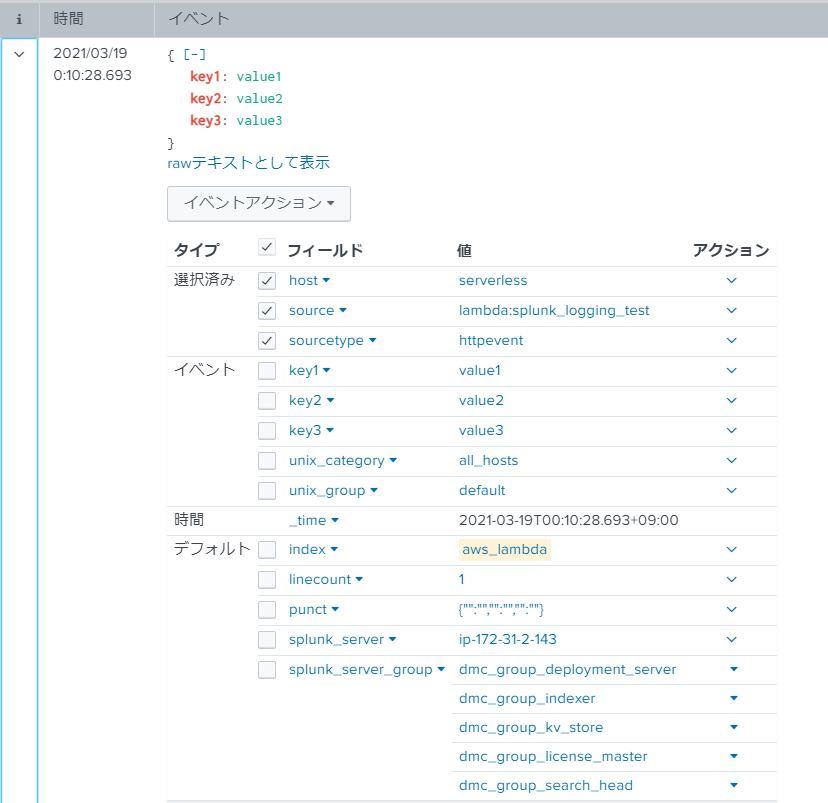Open the linecount field dropdown
828x803 pixels.
tap(326, 580)
